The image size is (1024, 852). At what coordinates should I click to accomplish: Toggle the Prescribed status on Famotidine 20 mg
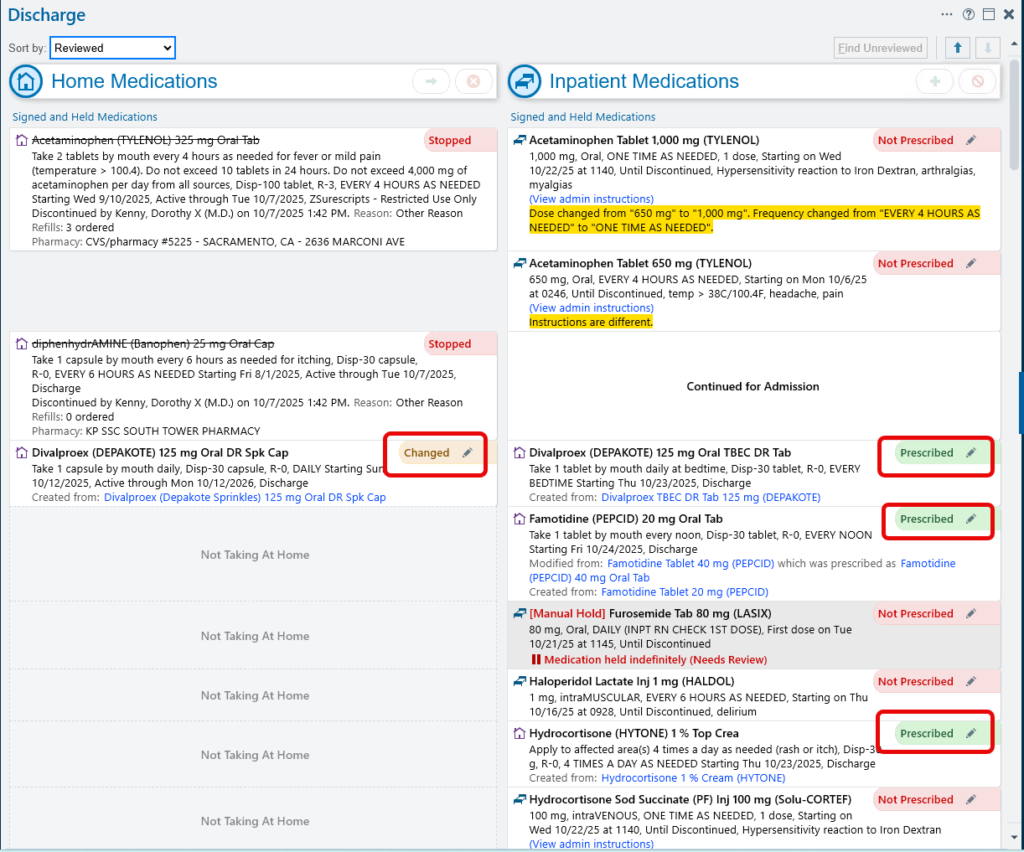pyautogui.click(x=926, y=519)
